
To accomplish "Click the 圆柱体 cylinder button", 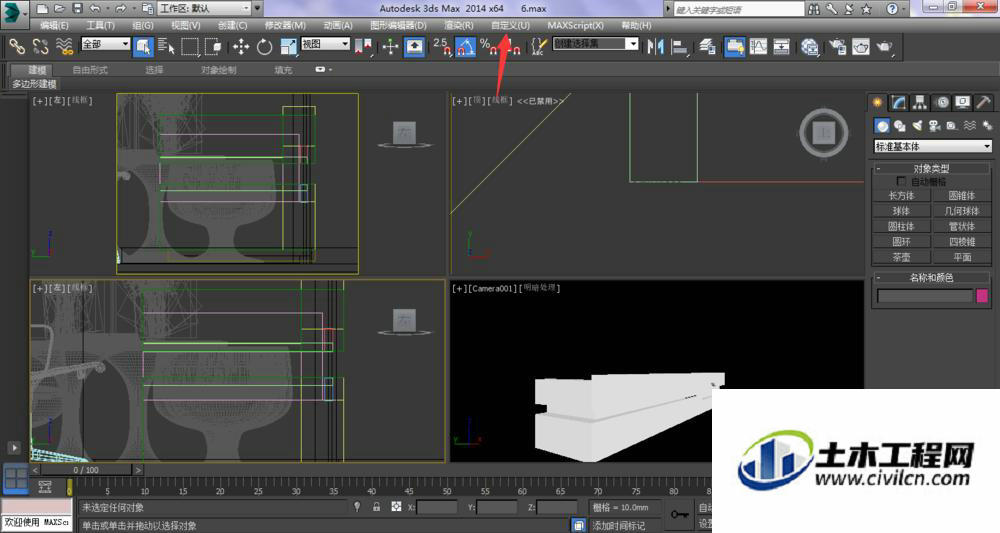I will point(901,226).
